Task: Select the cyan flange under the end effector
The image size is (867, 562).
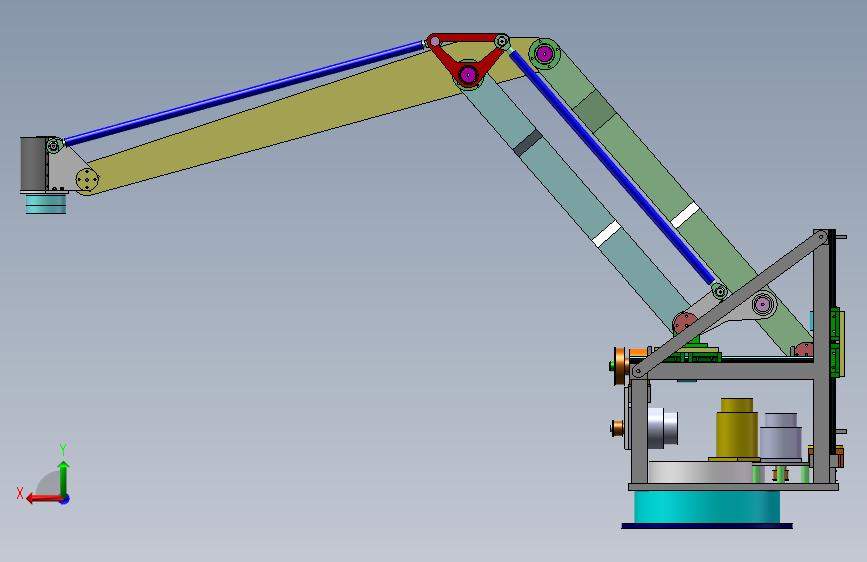Action: coord(46,204)
